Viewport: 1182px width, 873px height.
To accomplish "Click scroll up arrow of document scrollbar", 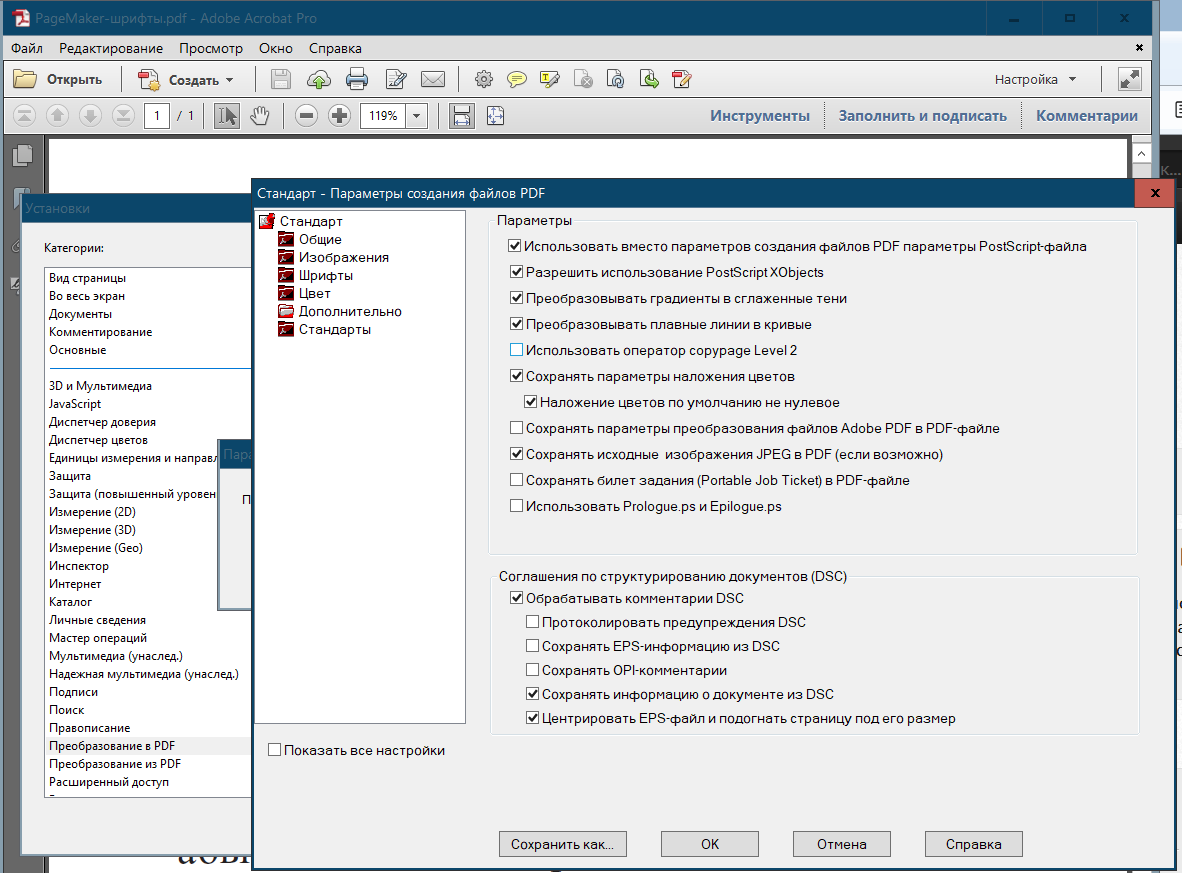I will click(1141, 153).
